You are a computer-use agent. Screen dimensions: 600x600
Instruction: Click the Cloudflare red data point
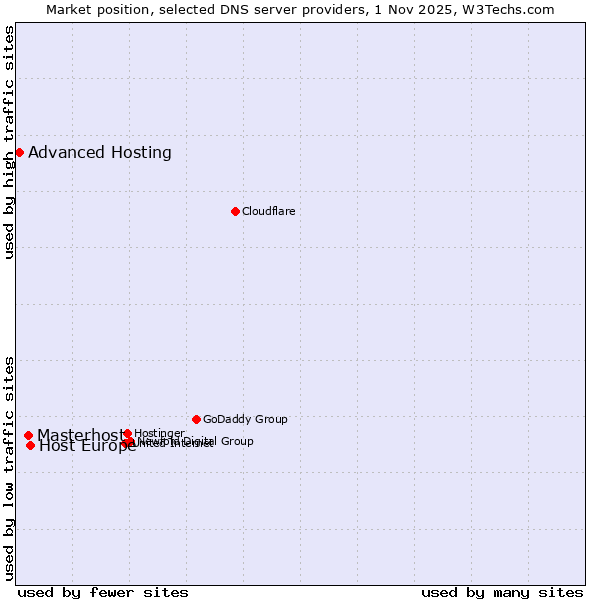pos(235,211)
